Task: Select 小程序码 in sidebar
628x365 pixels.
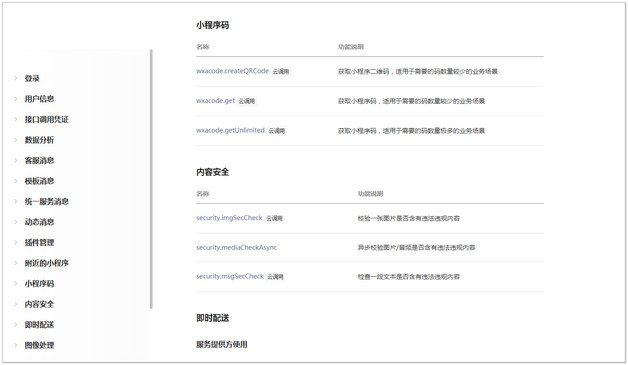Action: click(39, 283)
